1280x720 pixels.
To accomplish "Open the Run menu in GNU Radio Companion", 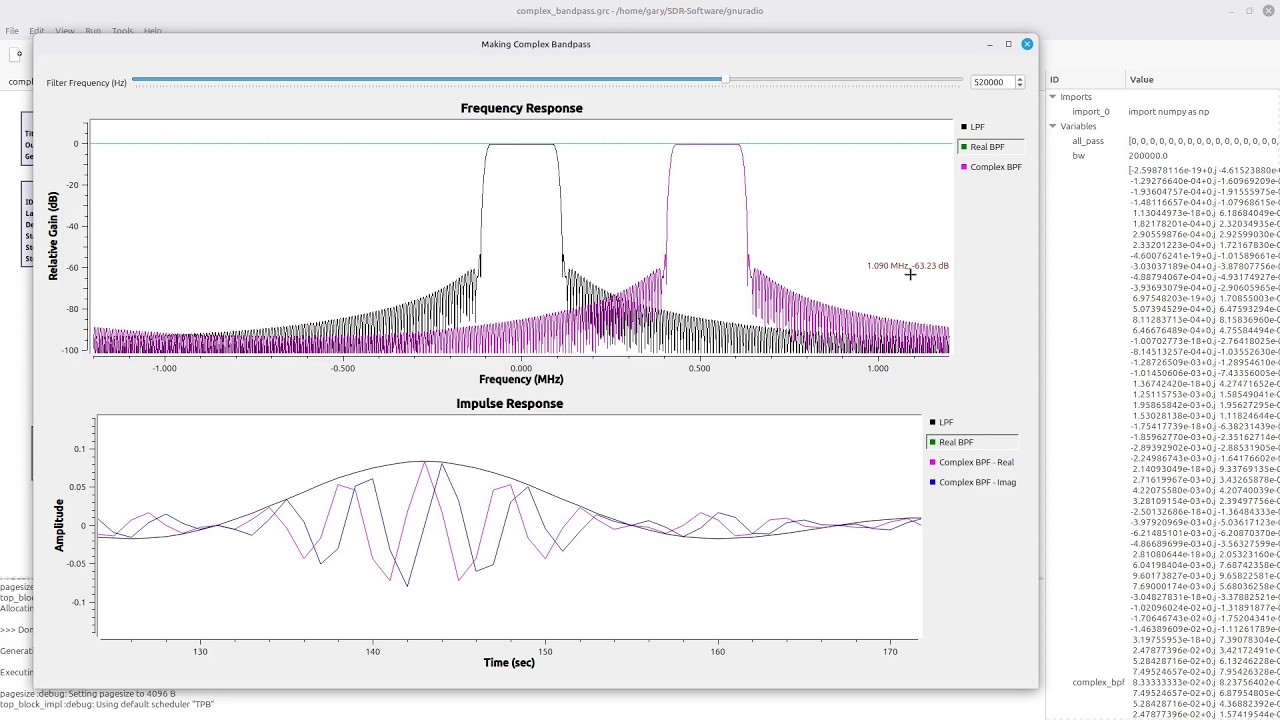I will (93, 31).
